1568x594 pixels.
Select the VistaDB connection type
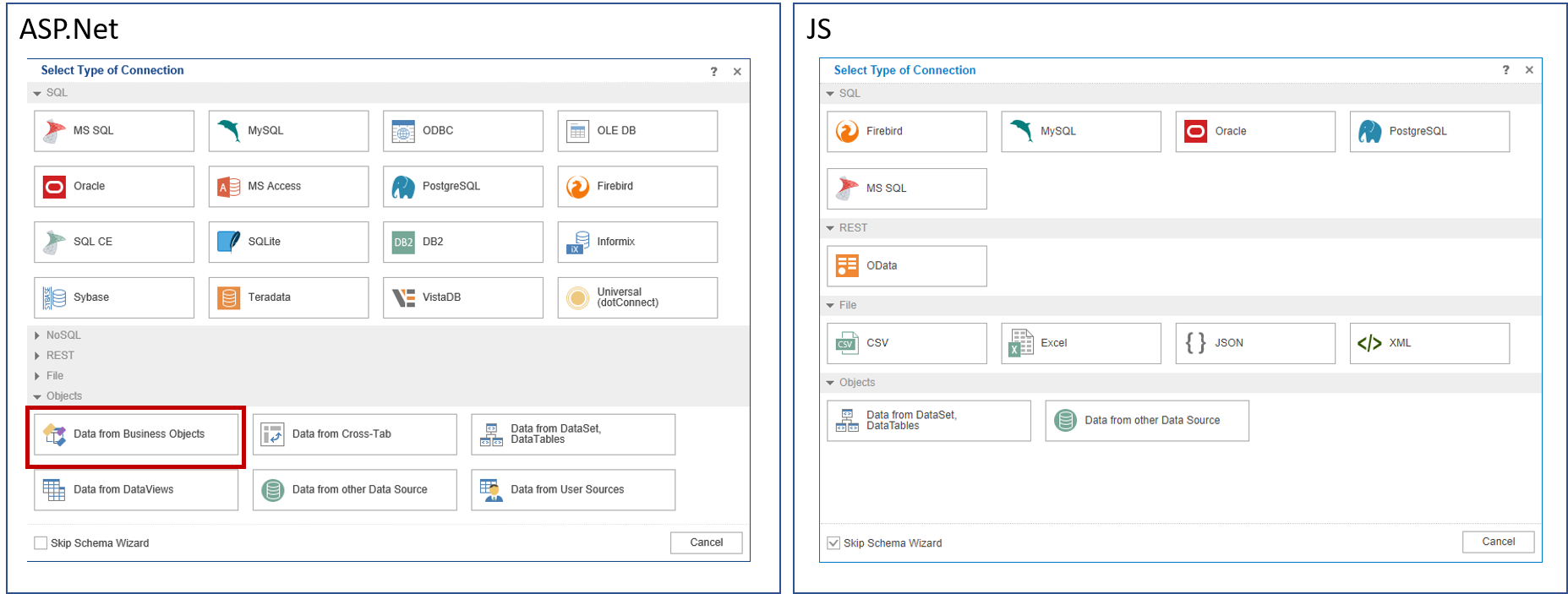point(463,297)
